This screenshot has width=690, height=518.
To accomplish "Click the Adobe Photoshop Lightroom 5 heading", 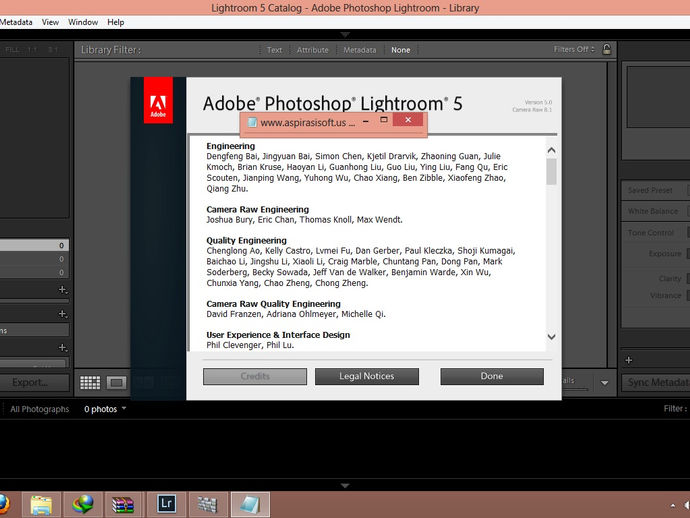I will click(333, 103).
